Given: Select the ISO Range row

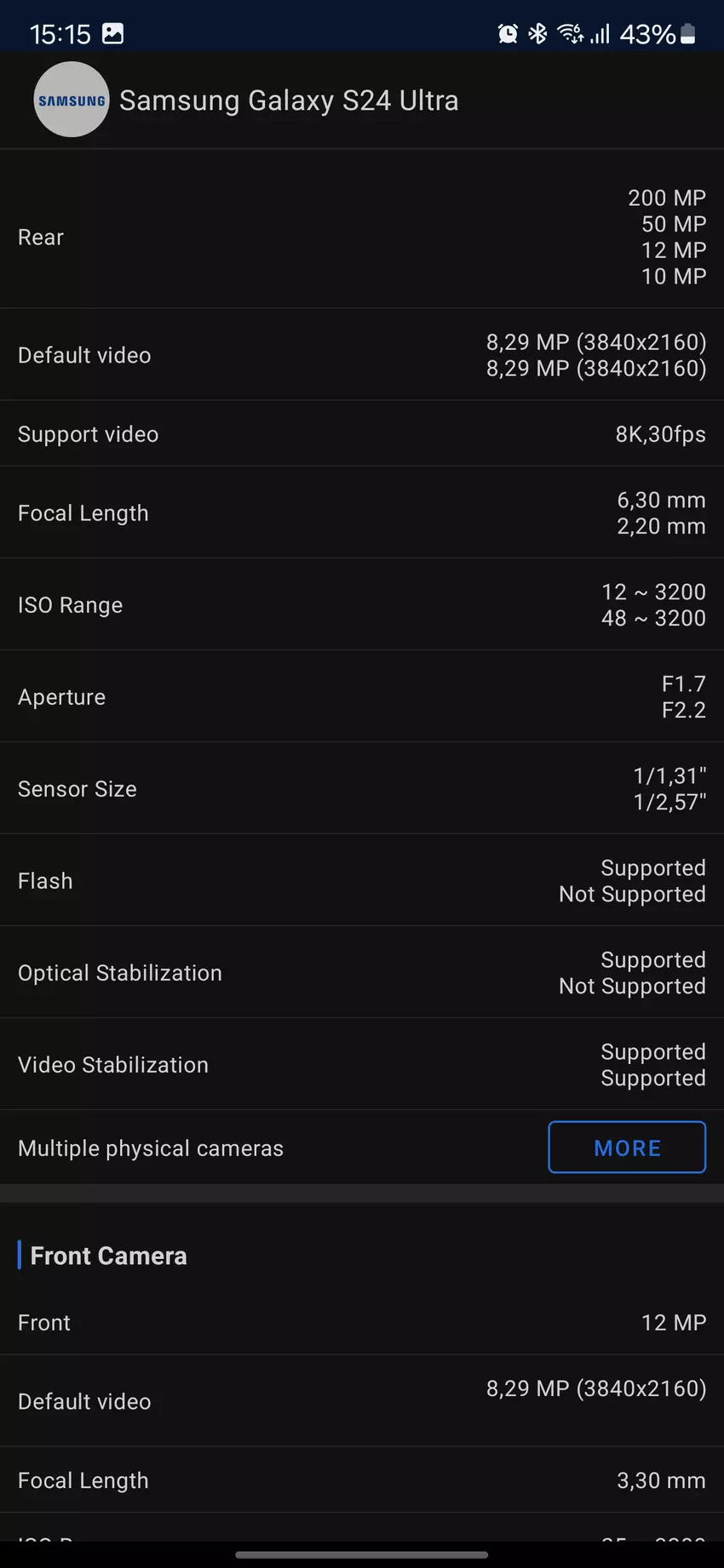Looking at the screenshot, I should pos(362,605).
